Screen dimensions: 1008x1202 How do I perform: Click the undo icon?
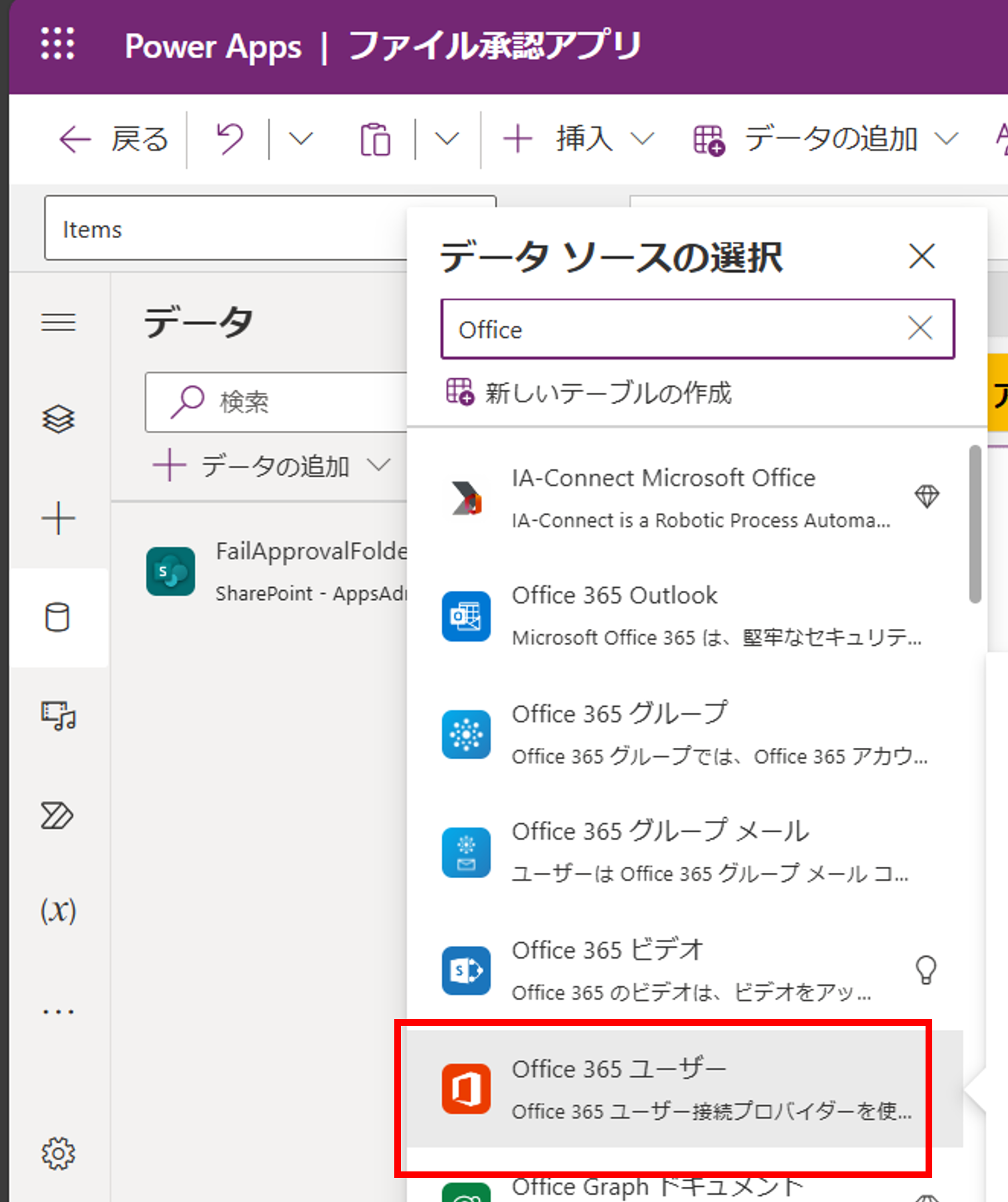coord(229,139)
